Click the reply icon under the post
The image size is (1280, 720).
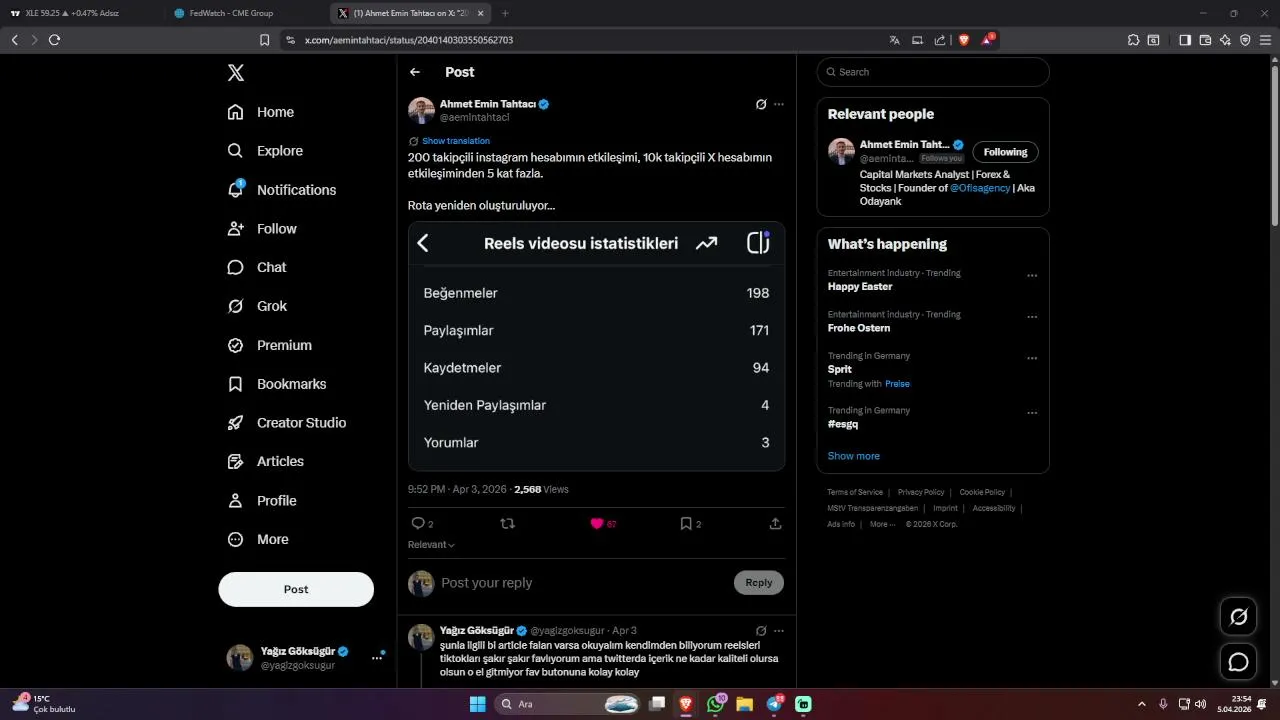[418, 523]
